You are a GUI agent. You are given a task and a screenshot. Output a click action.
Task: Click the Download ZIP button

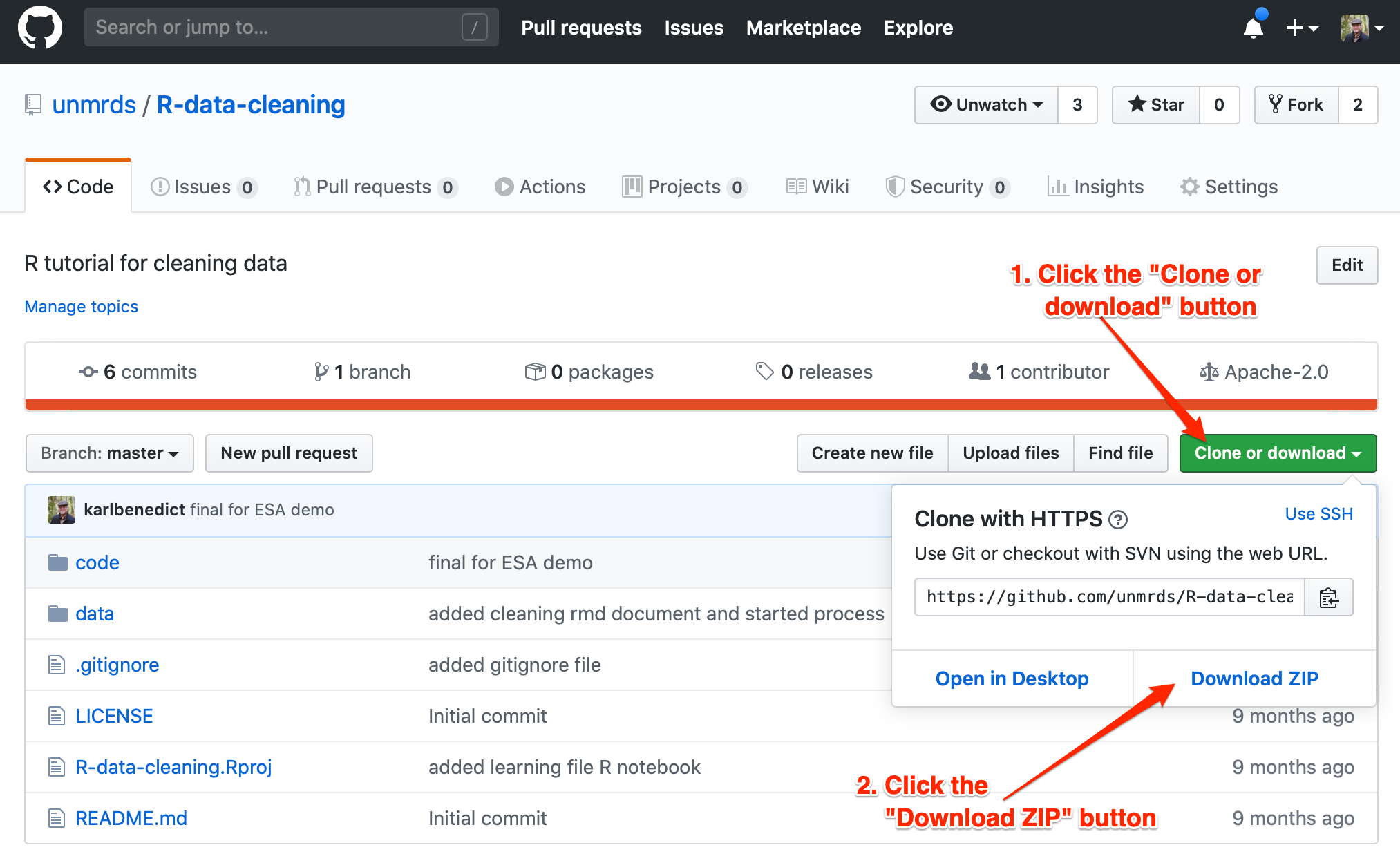point(1254,679)
